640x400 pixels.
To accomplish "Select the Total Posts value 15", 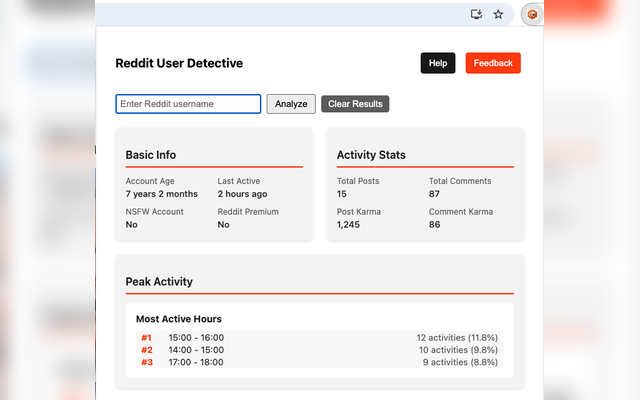I will [342, 194].
